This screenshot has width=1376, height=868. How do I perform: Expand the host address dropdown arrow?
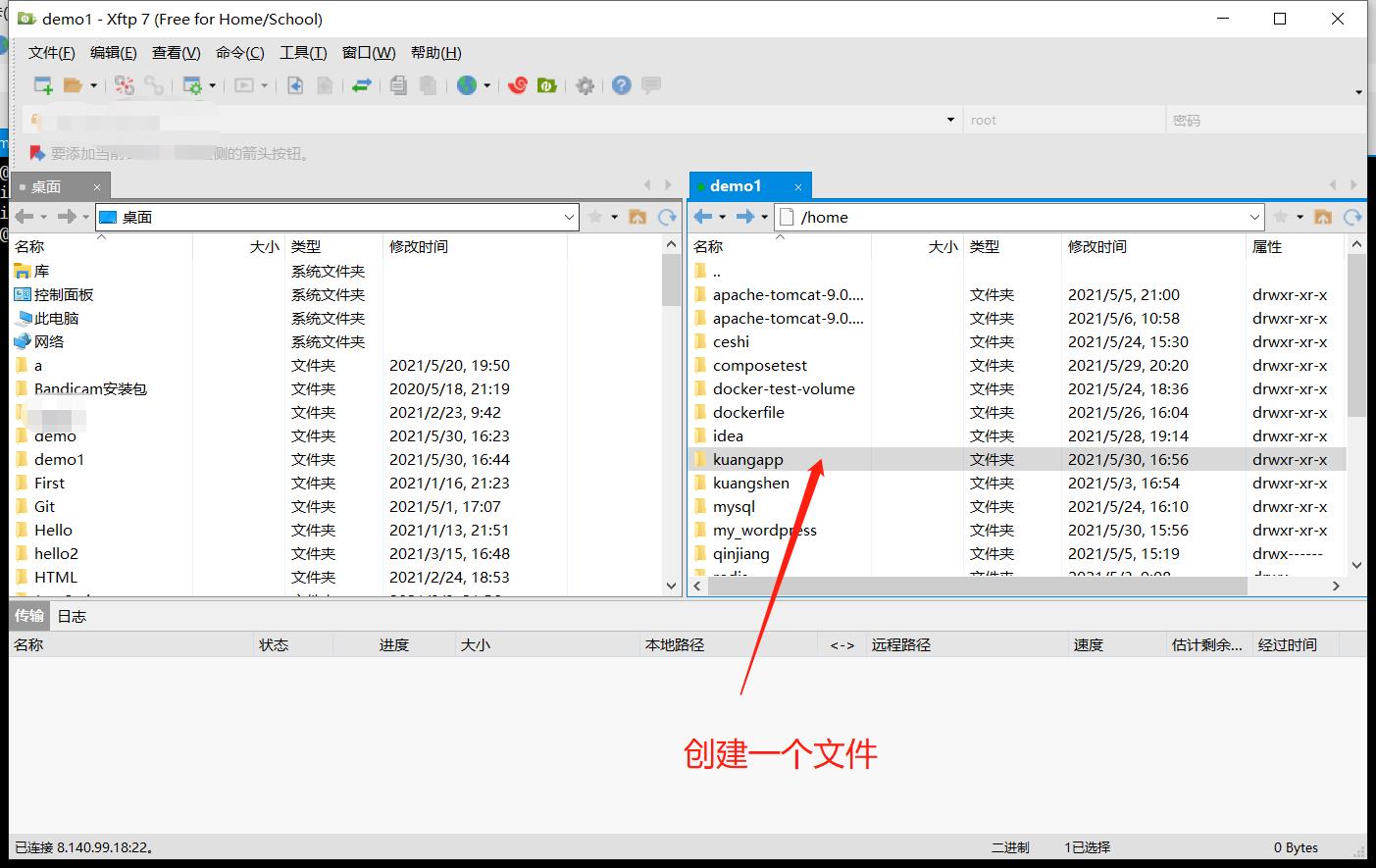coord(950,120)
